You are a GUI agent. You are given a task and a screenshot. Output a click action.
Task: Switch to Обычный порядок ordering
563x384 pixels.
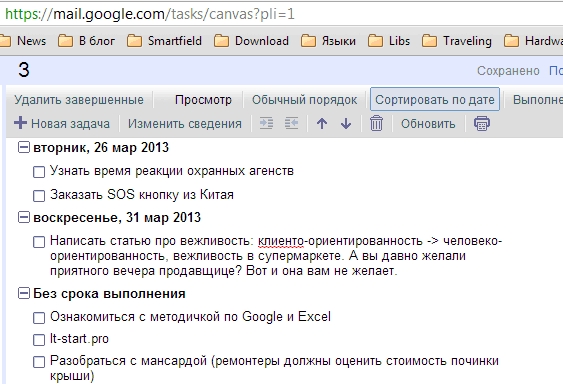click(304, 100)
